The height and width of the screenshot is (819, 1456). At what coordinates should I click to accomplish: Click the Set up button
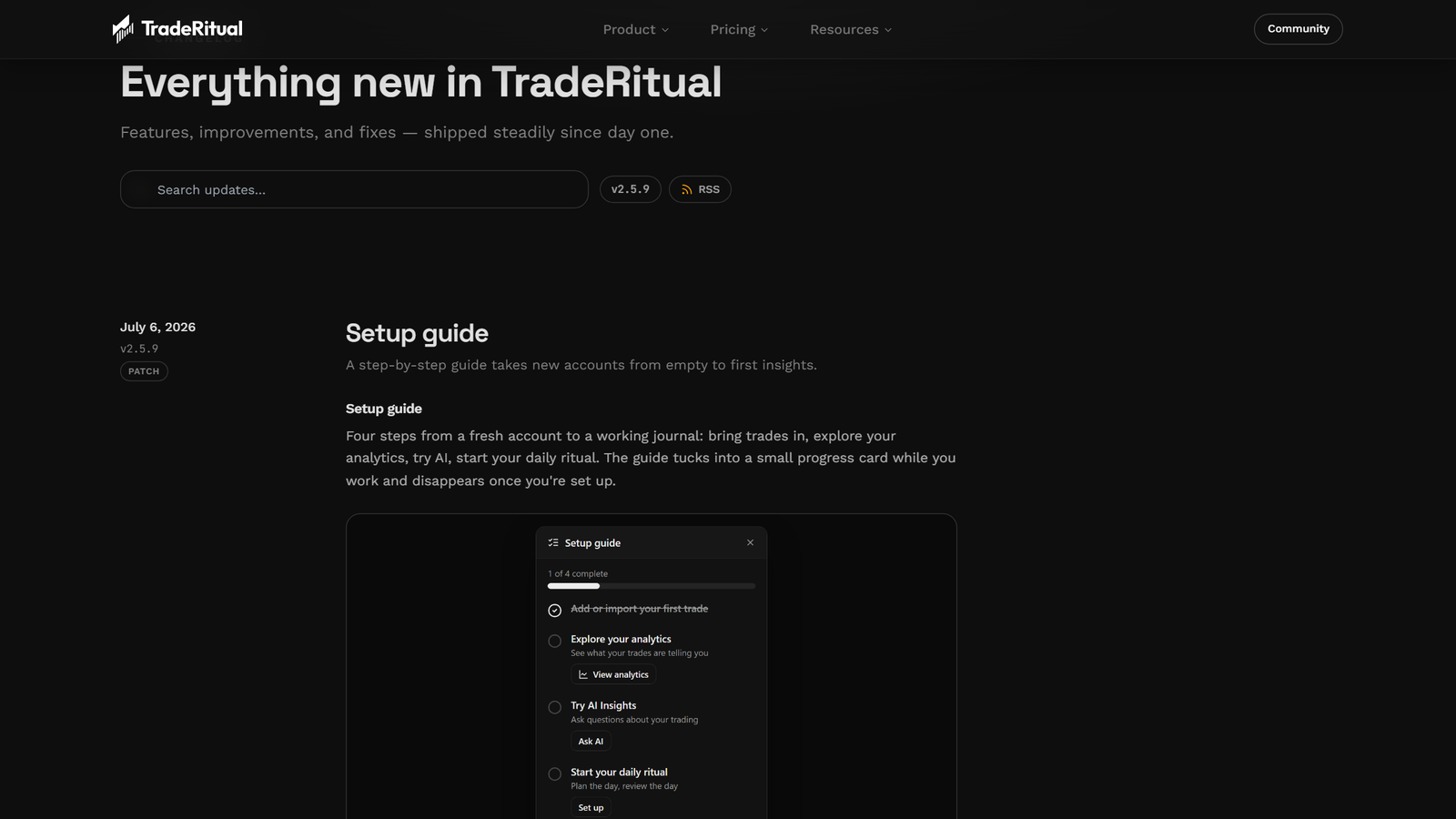591,807
